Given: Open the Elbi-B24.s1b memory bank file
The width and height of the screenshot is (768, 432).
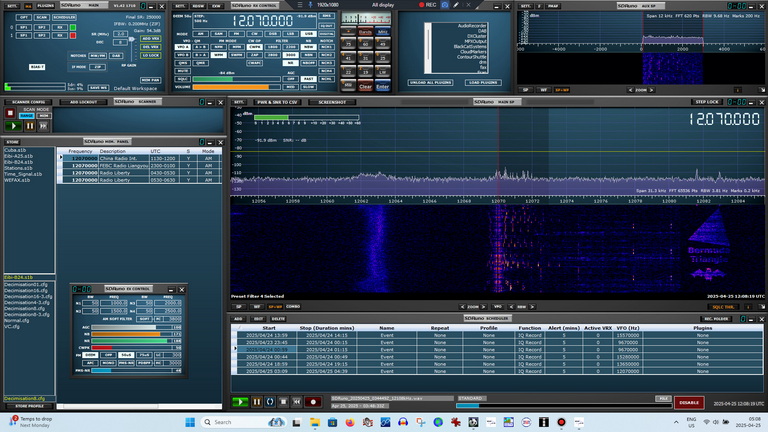Looking at the screenshot, I should 17,162.
